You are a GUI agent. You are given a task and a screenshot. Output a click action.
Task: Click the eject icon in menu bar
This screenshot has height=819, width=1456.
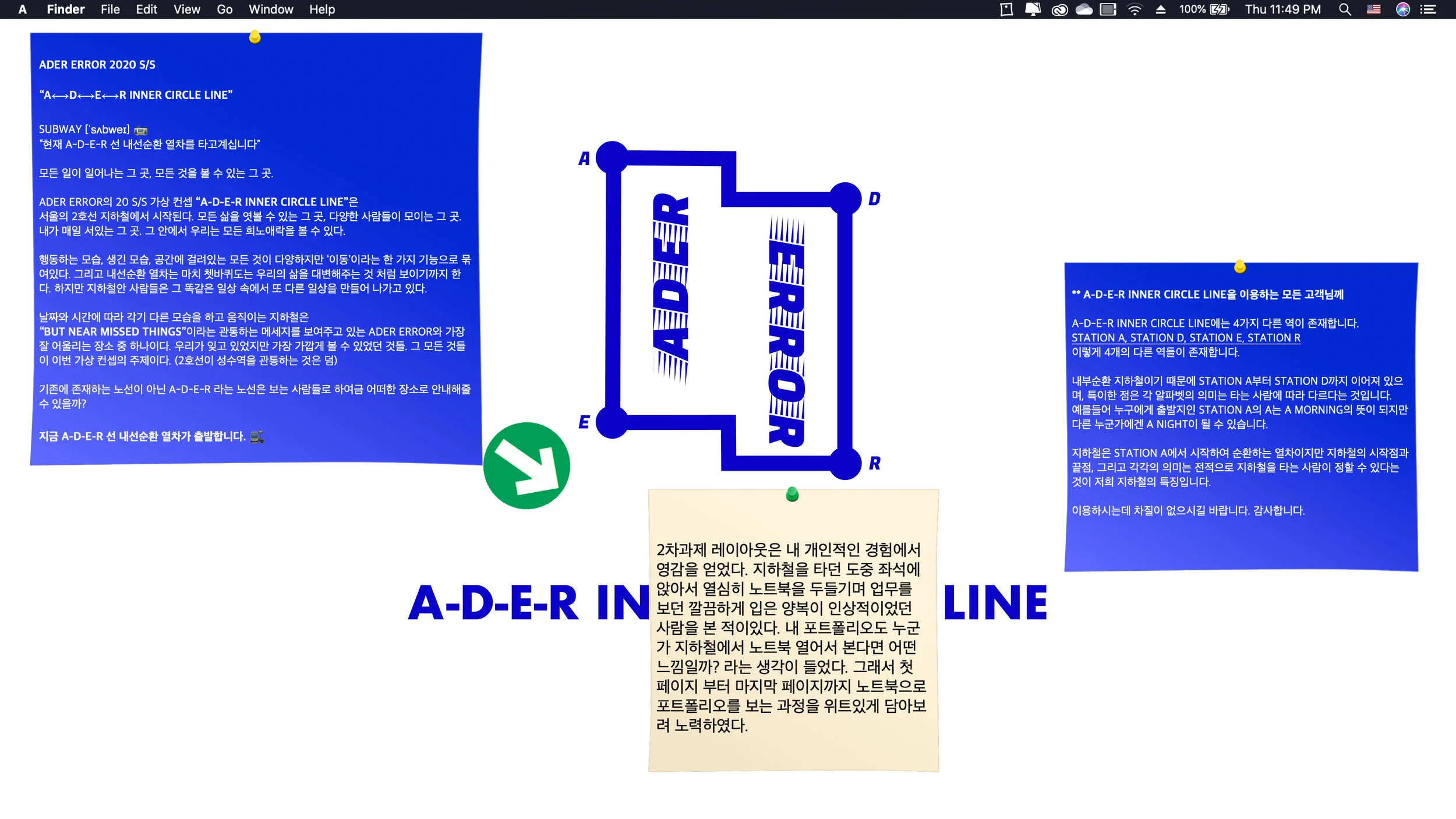click(x=1161, y=9)
